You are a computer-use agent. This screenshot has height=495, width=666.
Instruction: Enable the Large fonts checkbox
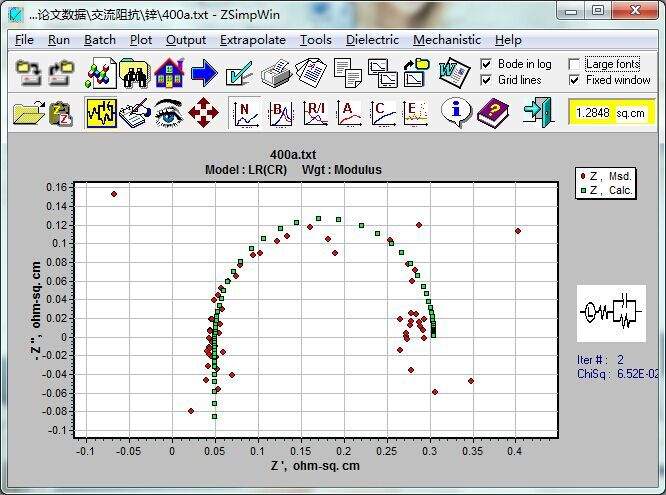click(x=574, y=64)
